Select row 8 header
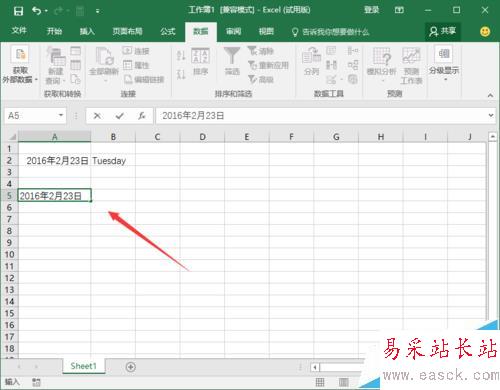The height and width of the screenshot is (390, 500). (x=9, y=231)
